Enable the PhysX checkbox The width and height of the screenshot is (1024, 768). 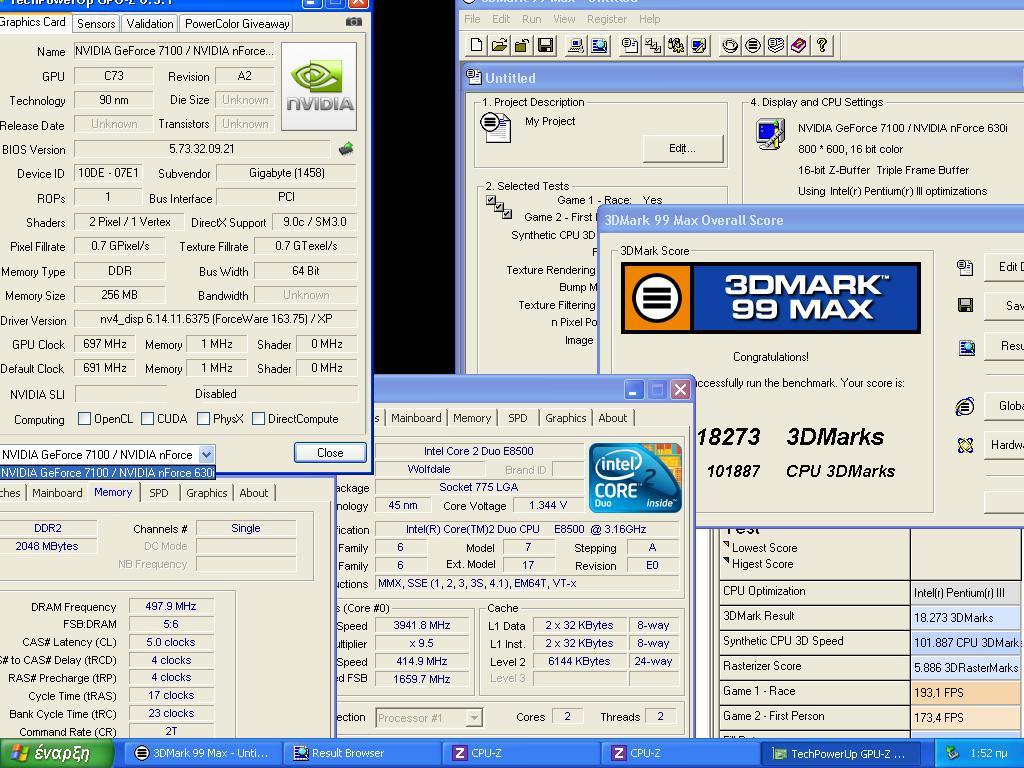click(x=204, y=419)
